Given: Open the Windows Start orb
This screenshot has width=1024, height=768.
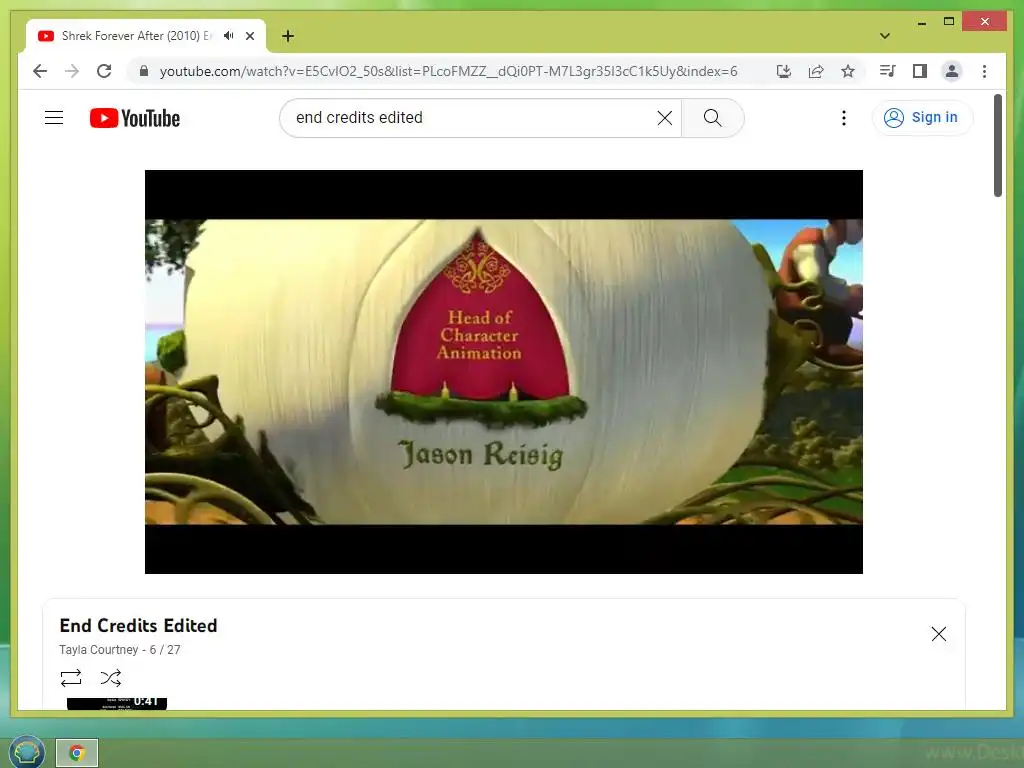Looking at the screenshot, I should pyautogui.click(x=26, y=752).
